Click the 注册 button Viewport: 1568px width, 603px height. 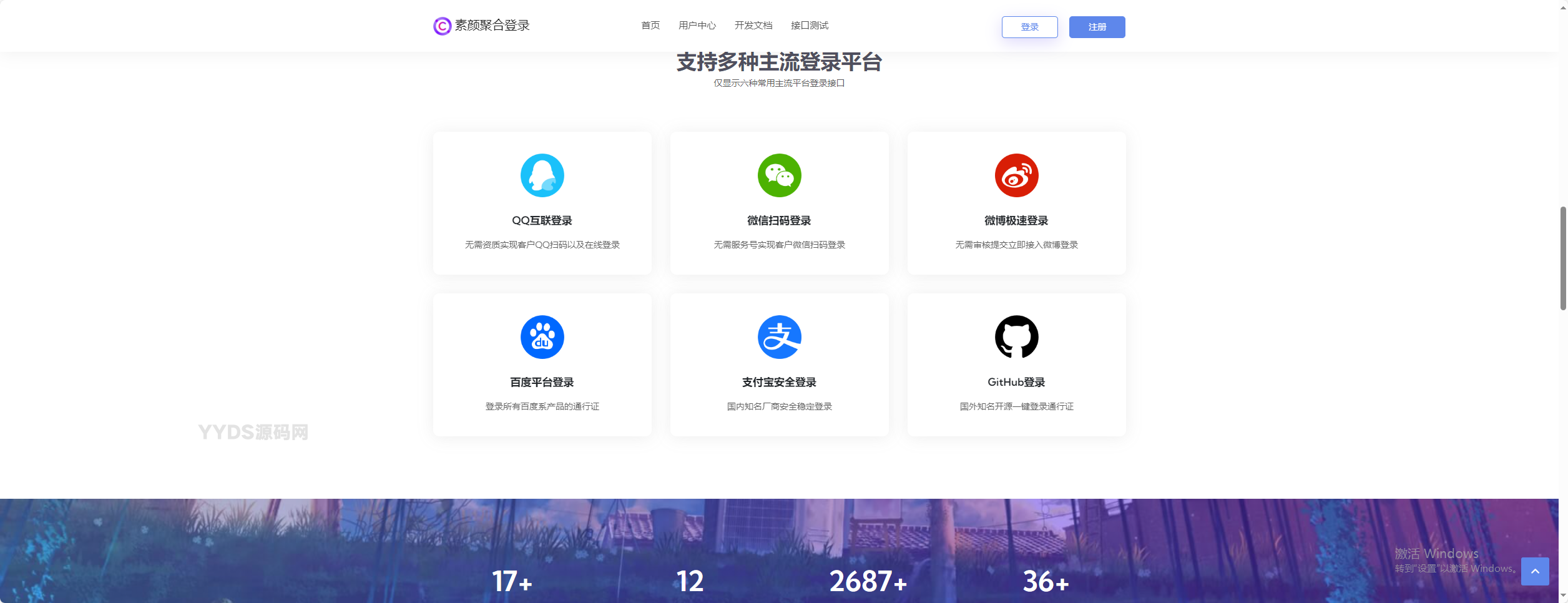1097,27
